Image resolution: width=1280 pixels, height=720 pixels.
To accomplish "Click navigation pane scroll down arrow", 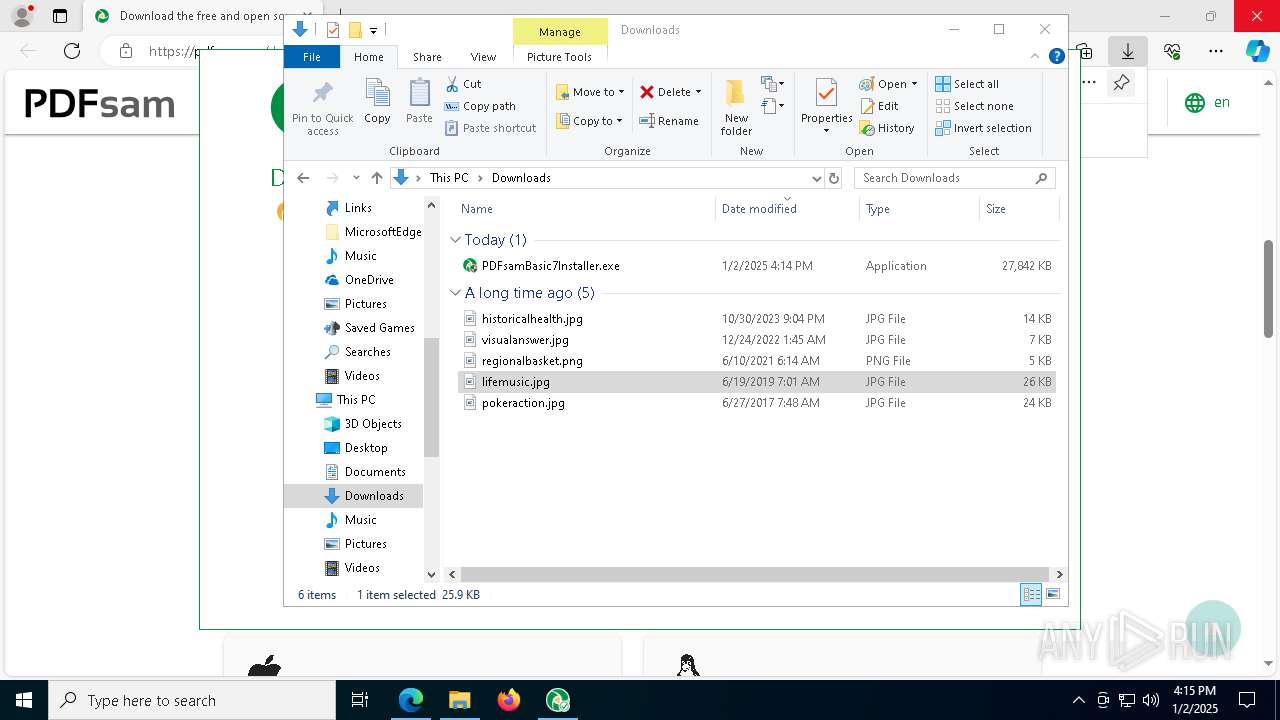I will (x=432, y=574).
